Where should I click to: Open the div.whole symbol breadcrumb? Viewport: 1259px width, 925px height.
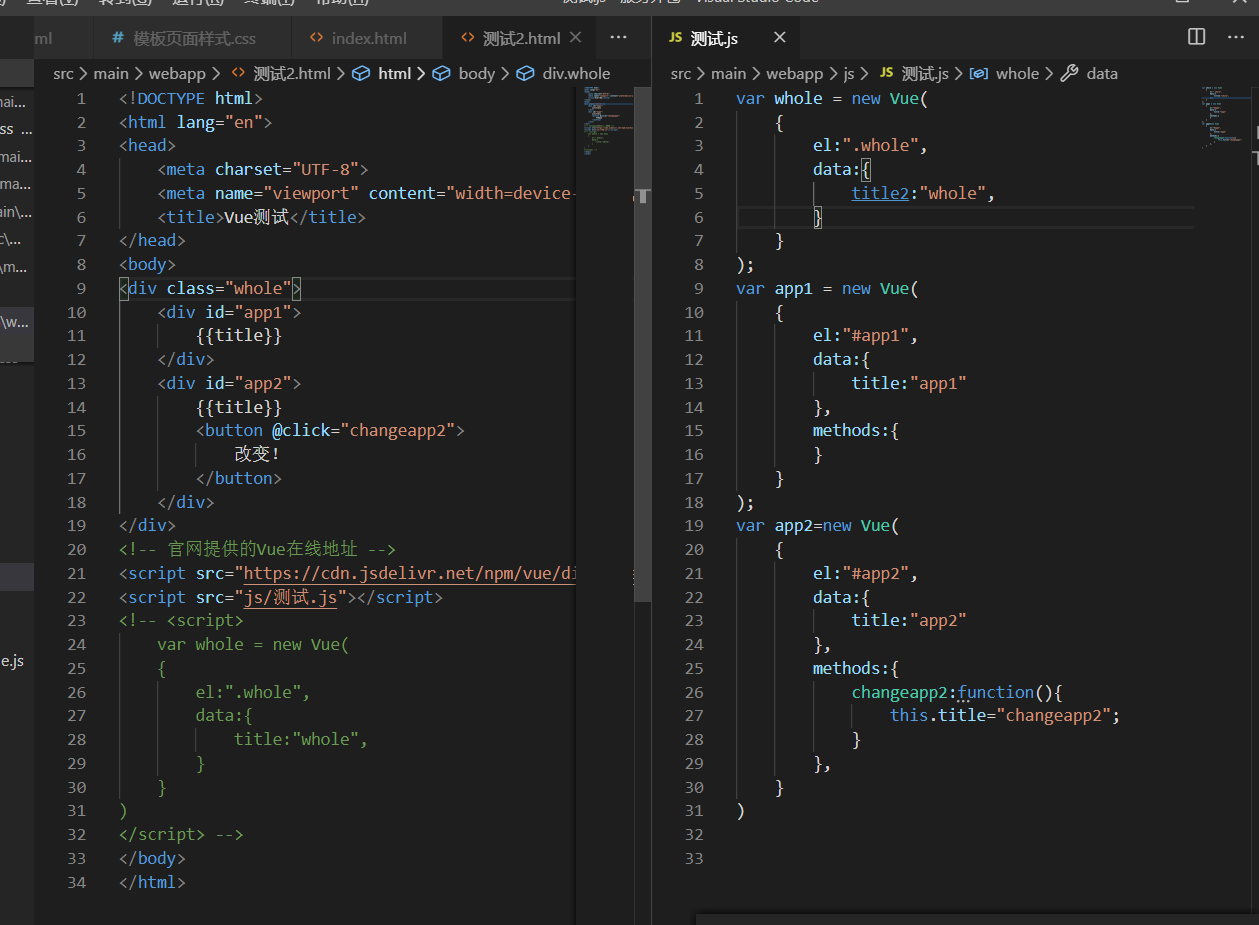coord(563,73)
